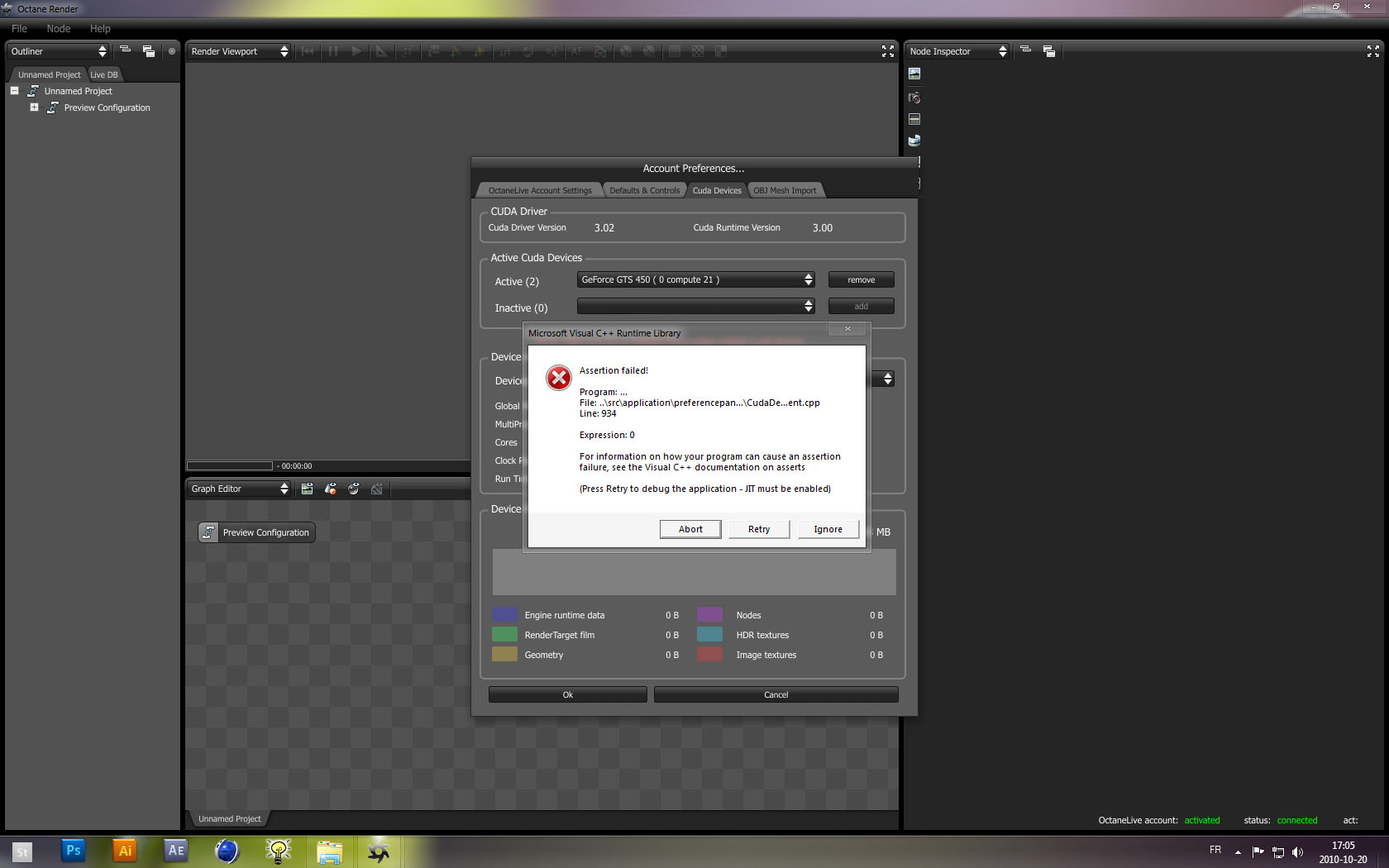Image resolution: width=1389 pixels, height=868 pixels.
Task: Click the Octane Render taskbar icon
Action: click(379, 851)
